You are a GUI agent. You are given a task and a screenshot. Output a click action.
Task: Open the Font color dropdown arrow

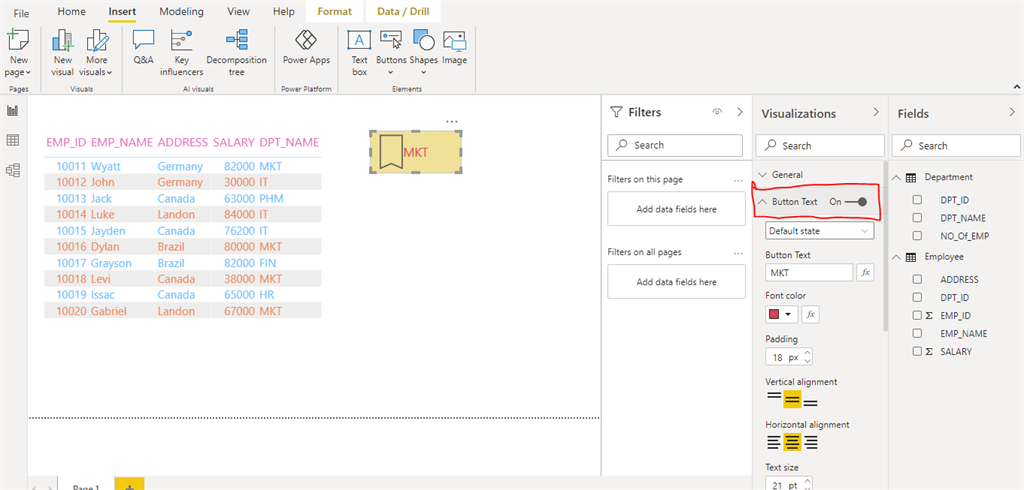pyautogui.click(x=788, y=314)
